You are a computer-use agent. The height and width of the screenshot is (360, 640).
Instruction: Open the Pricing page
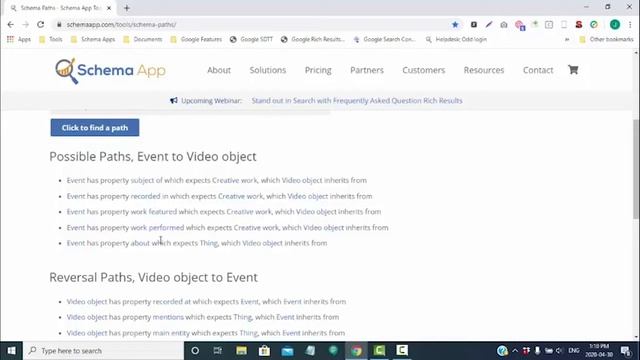click(x=318, y=70)
